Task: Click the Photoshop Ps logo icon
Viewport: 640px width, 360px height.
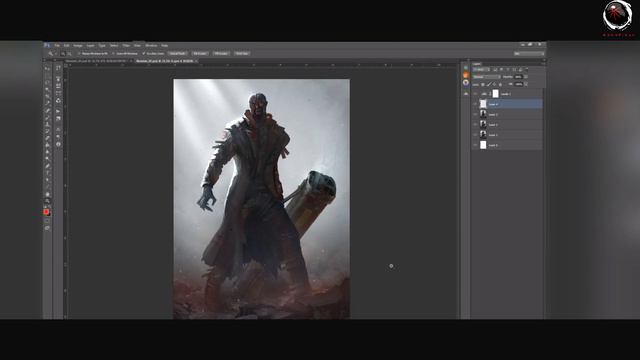Action: tap(47, 45)
